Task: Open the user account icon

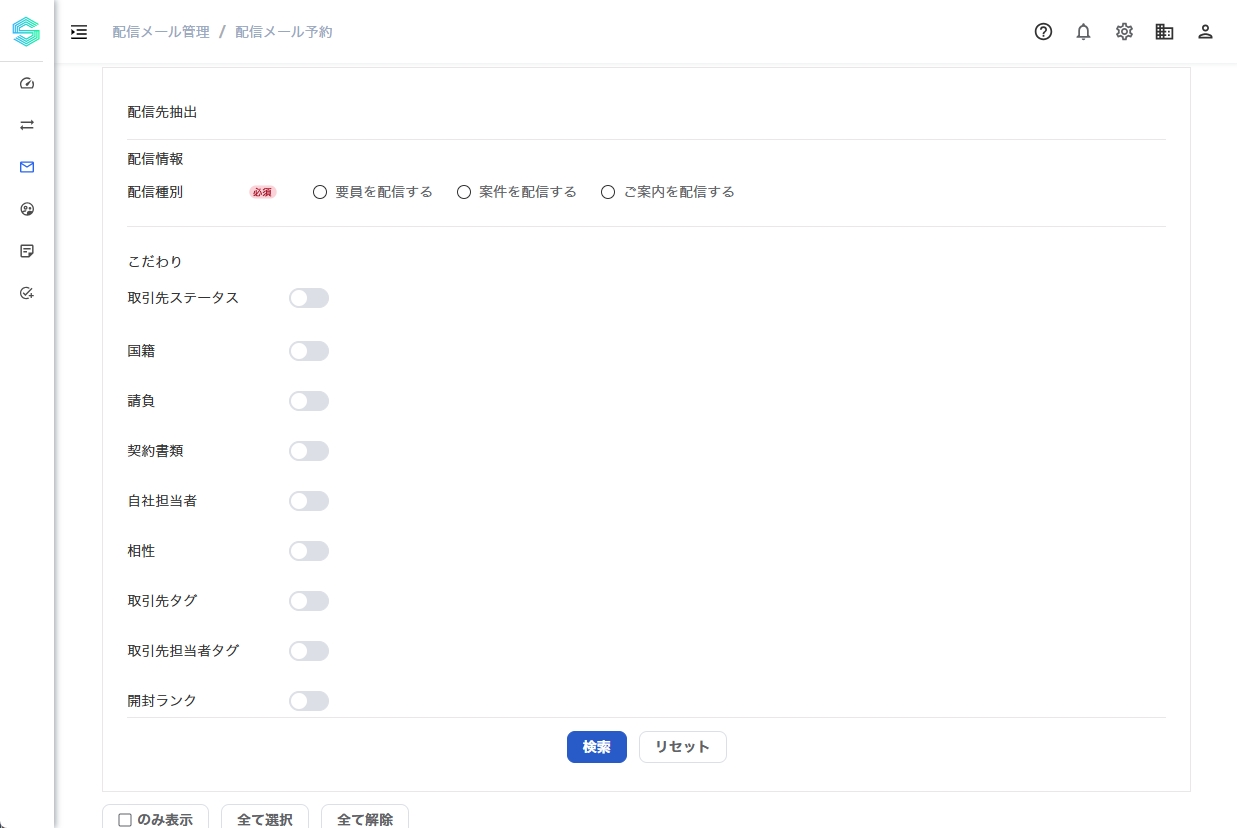Action: [1205, 32]
